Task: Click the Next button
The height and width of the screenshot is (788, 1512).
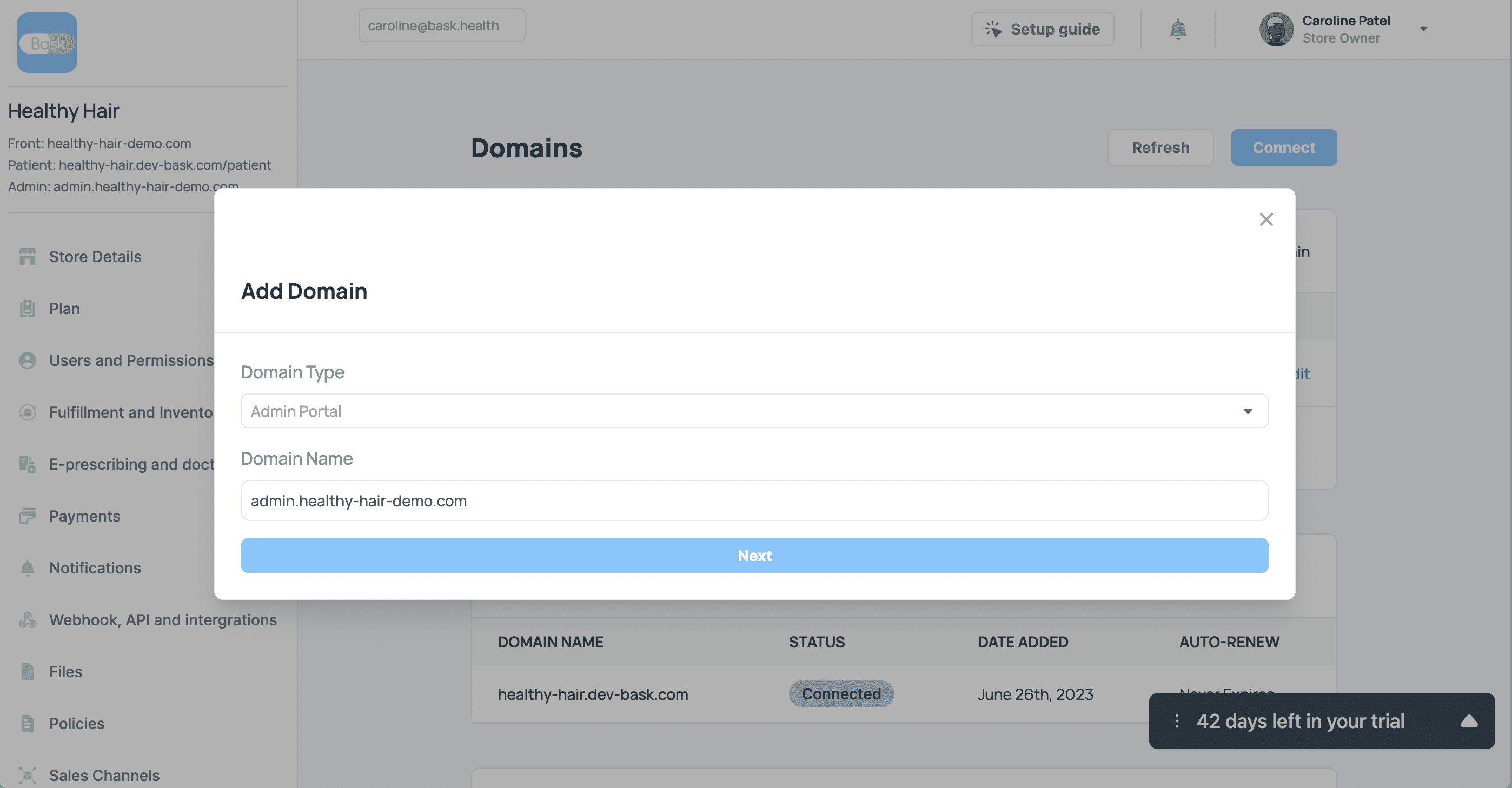Action: click(754, 556)
